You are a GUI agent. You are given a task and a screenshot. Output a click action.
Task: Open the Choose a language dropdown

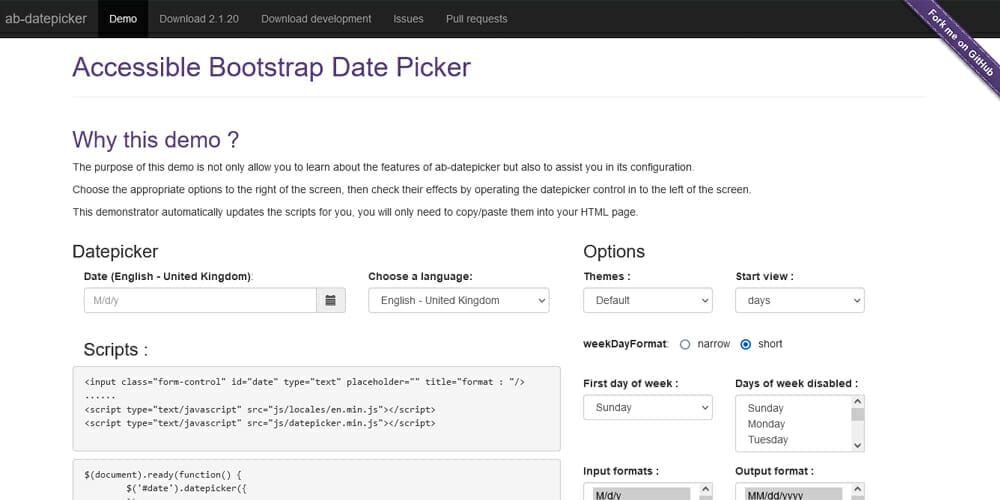(x=459, y=300)
